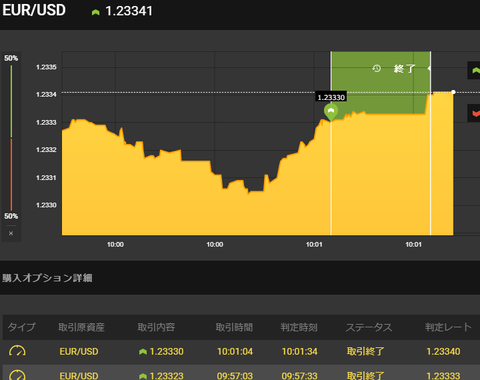This screenshot has width=480, height=380.
Task: Click the green portion of the sentiment bar
Action: [11, 101]
